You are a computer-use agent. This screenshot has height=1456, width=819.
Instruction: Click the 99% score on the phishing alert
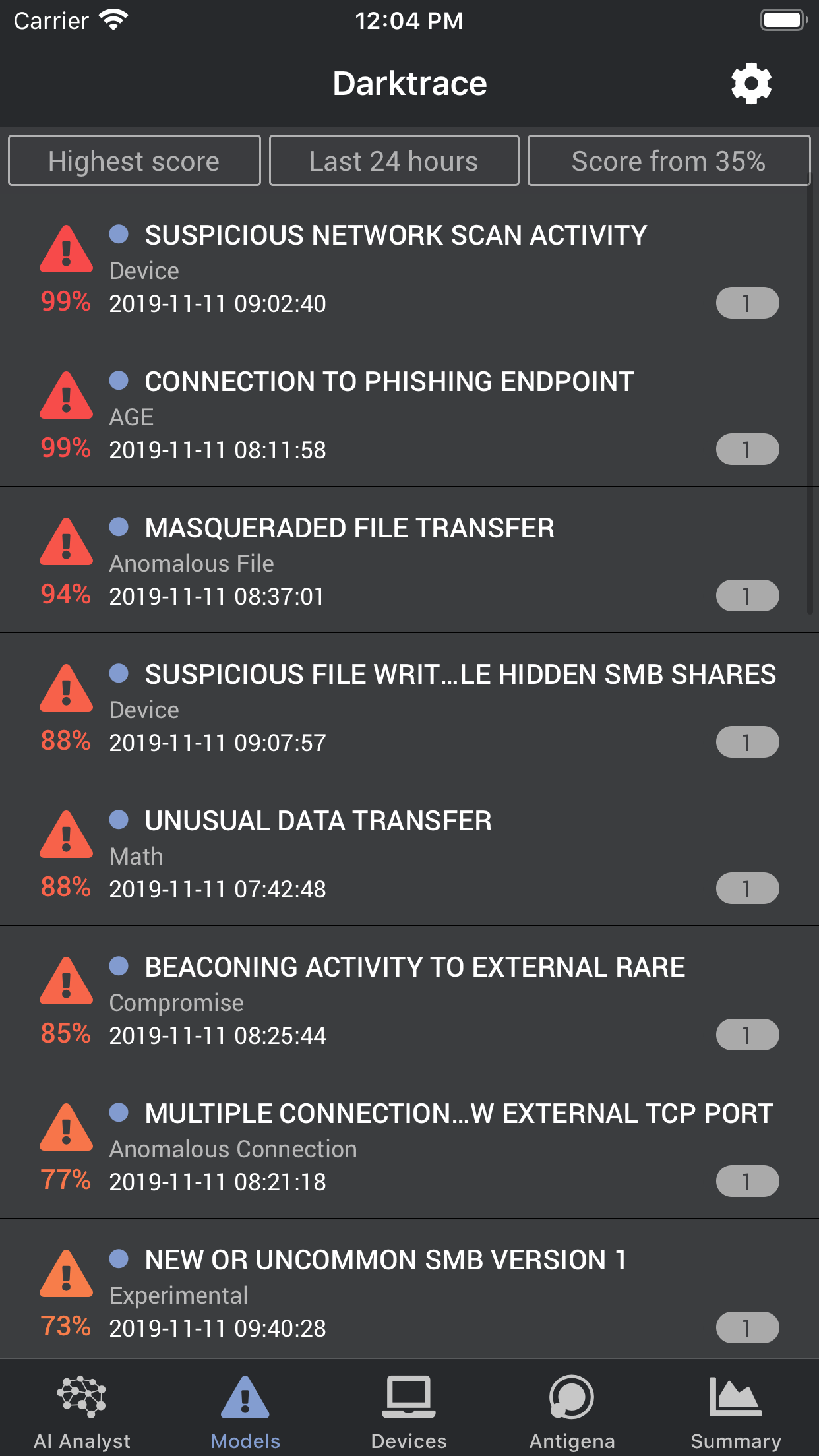pos(65,448)
